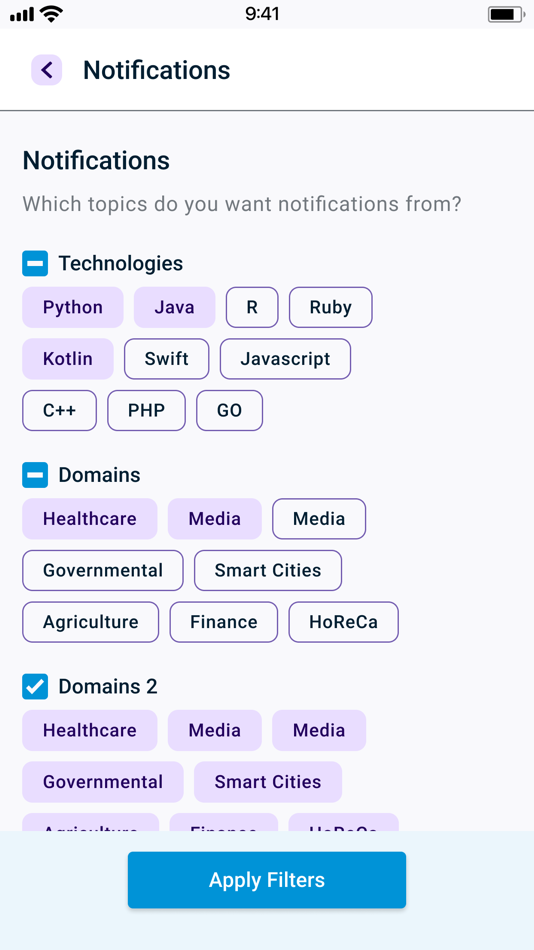The height and width of the screenshot is (950, 534).
Task: Select the C++ chip
Action: (x=59, y=410)
